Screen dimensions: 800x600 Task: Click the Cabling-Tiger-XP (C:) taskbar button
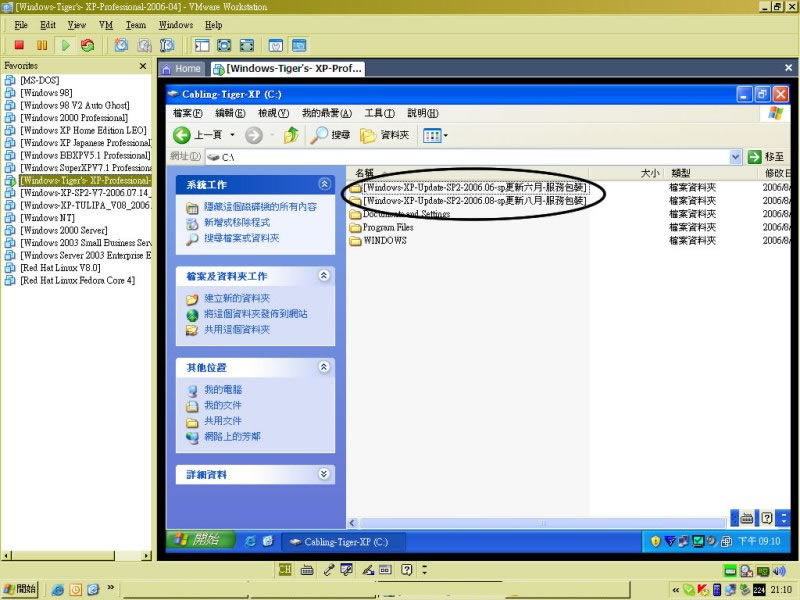tap(344, 542)
